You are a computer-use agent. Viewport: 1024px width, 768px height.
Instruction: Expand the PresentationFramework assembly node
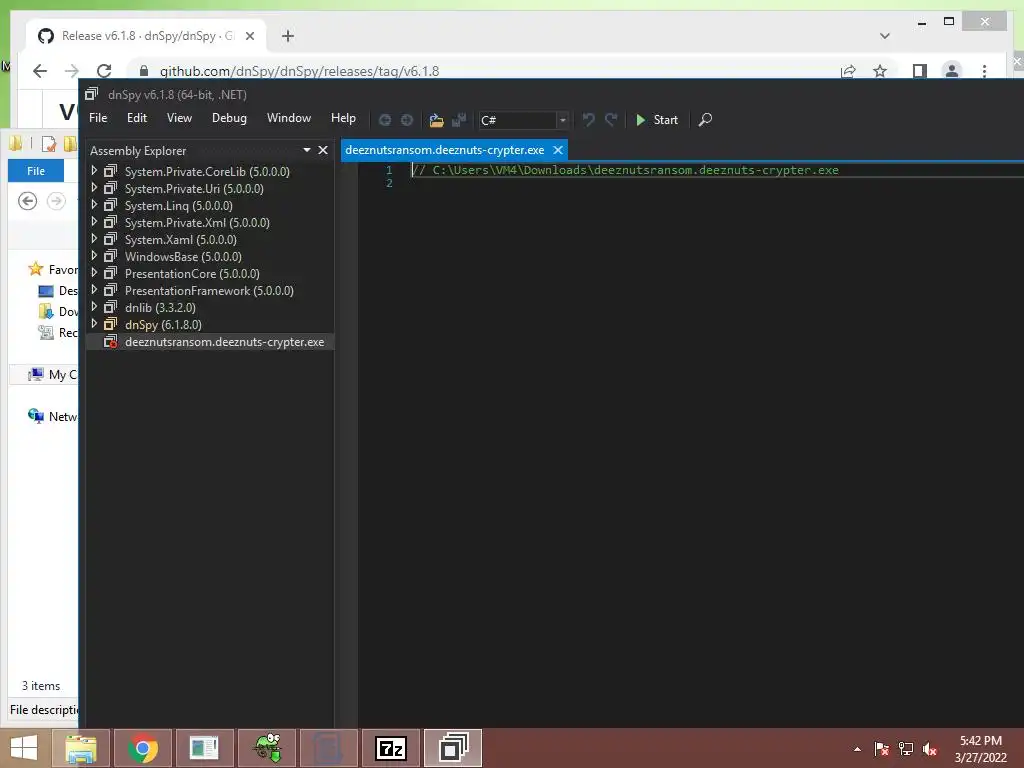pyautogui.click(x=94, y=290)
